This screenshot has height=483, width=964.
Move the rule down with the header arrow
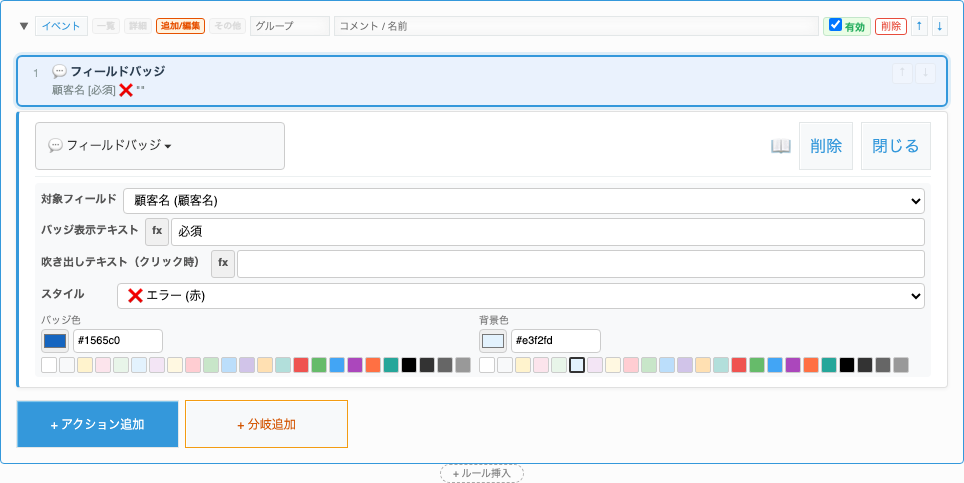click(939, 26)
